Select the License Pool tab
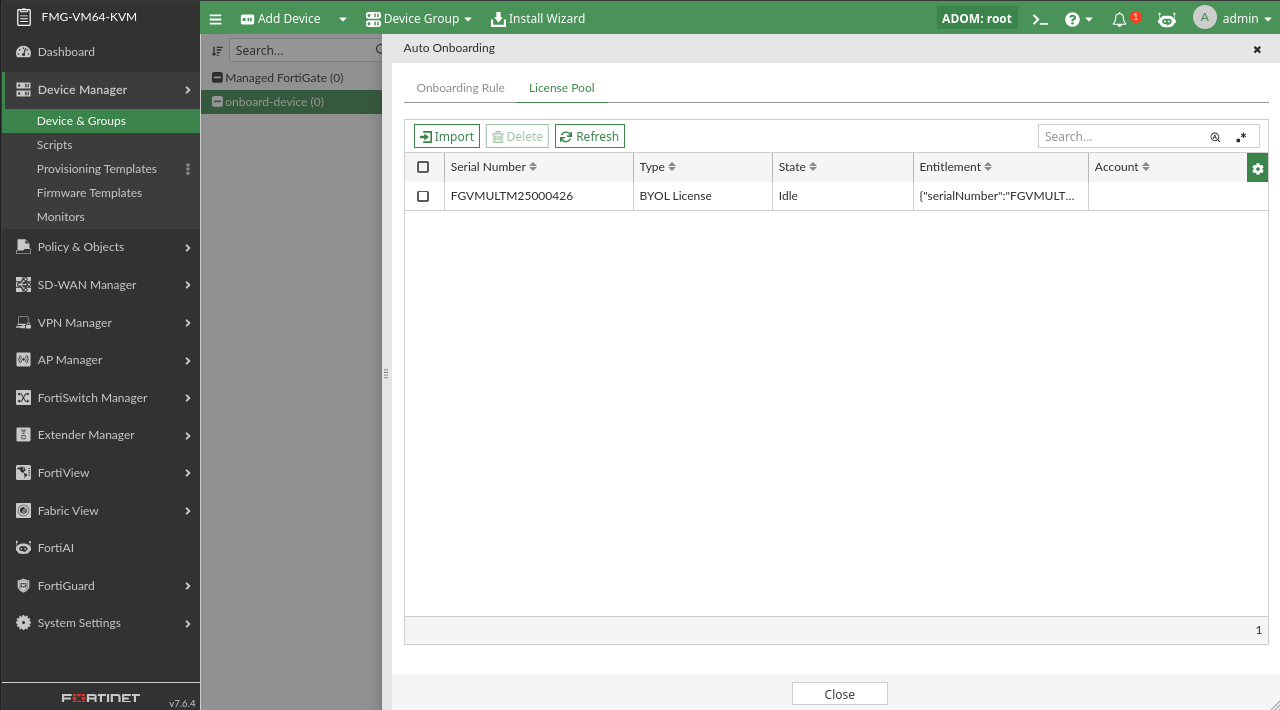 click(561, 88)
